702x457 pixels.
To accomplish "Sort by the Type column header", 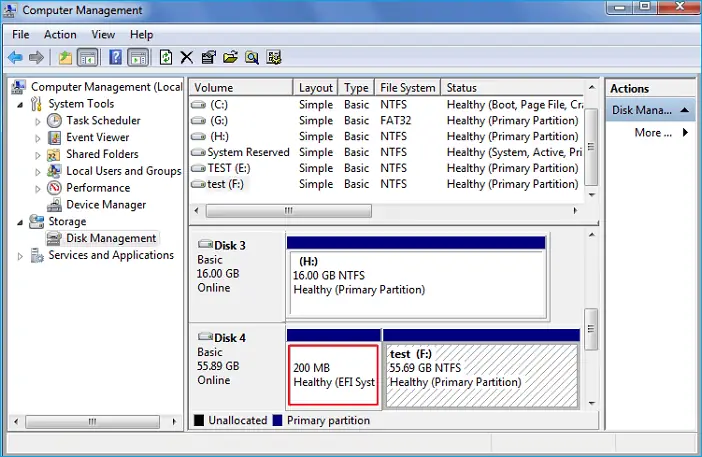I will coord(356,87).
